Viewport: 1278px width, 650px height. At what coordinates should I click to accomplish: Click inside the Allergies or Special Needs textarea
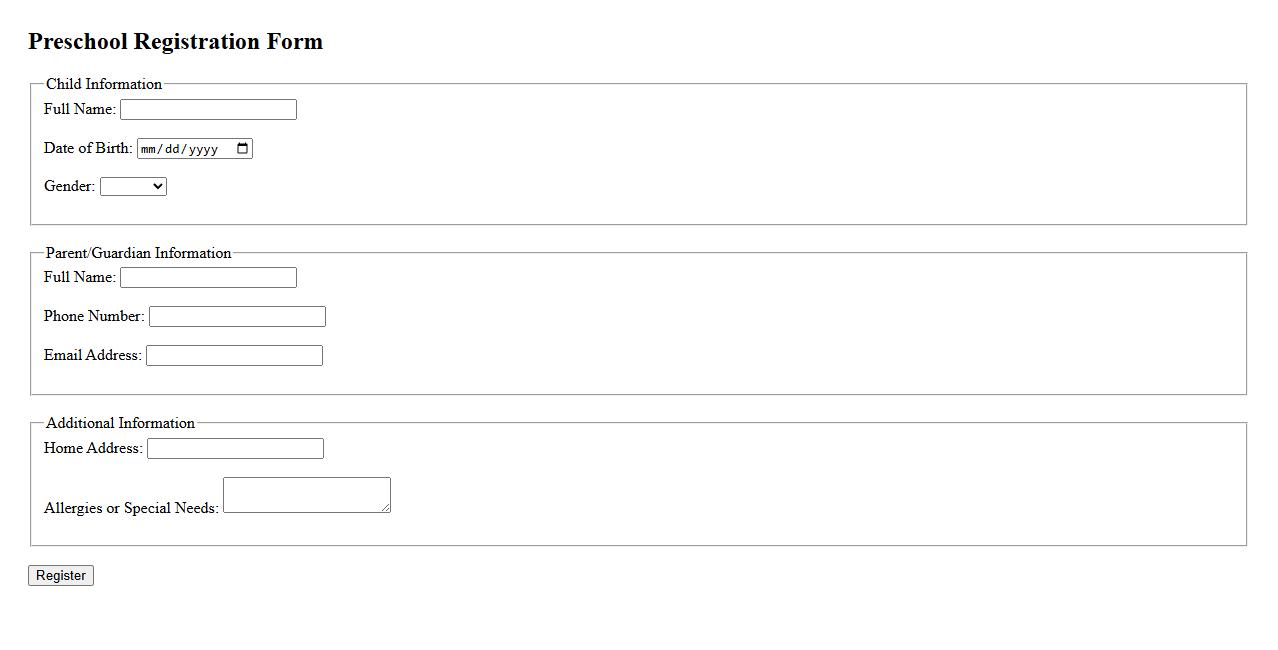pyautogui.click(x=306, y=495)
